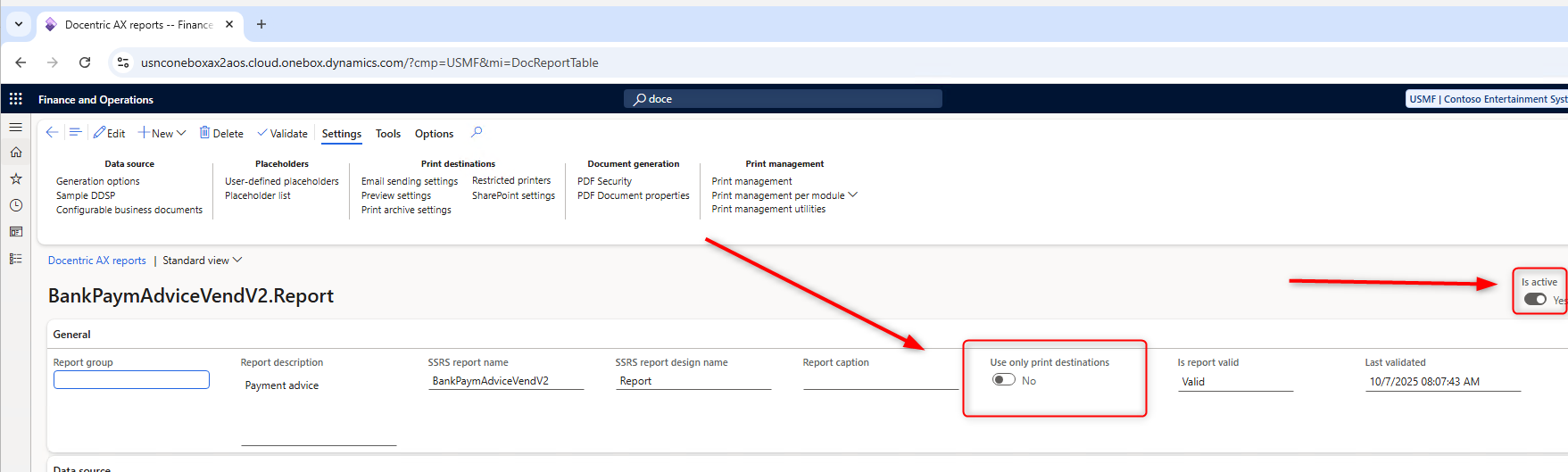Click the Delete button

coord(221,134)
